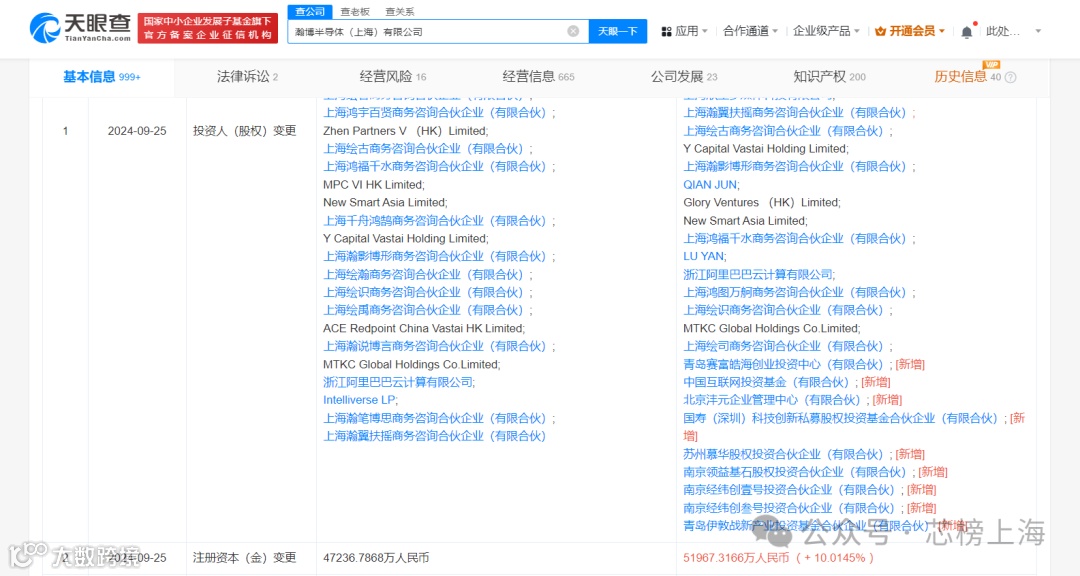
Task: Open the QIAN JUN investor link
Action: [710, 185]
